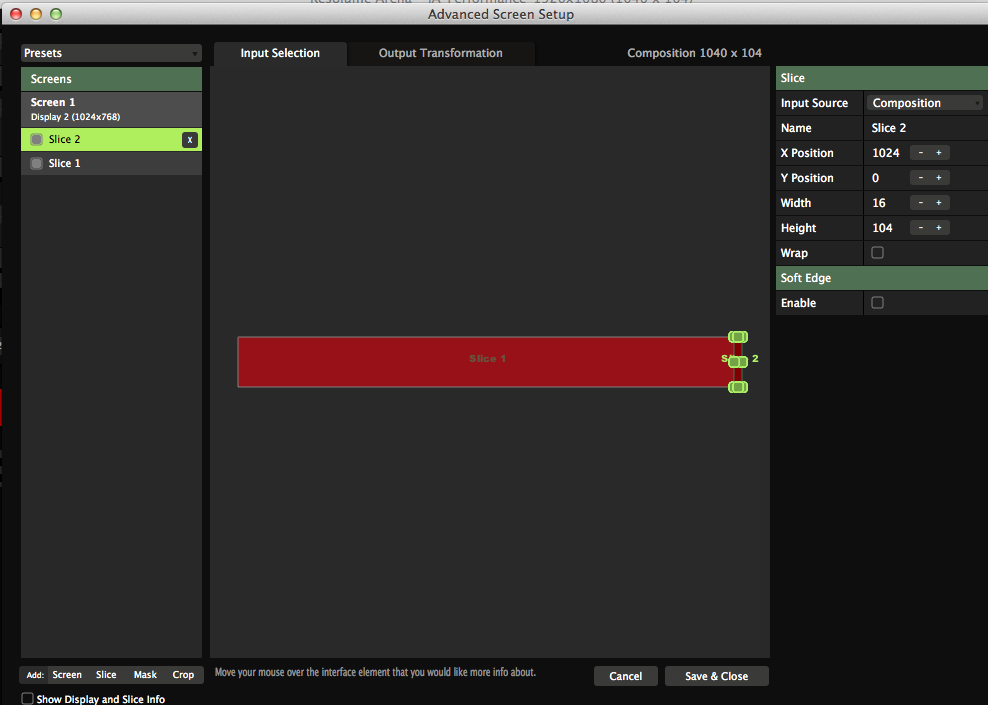Grab the top green handle of Slice 2
The image size is (988, 705).
(x=738, y=337)
